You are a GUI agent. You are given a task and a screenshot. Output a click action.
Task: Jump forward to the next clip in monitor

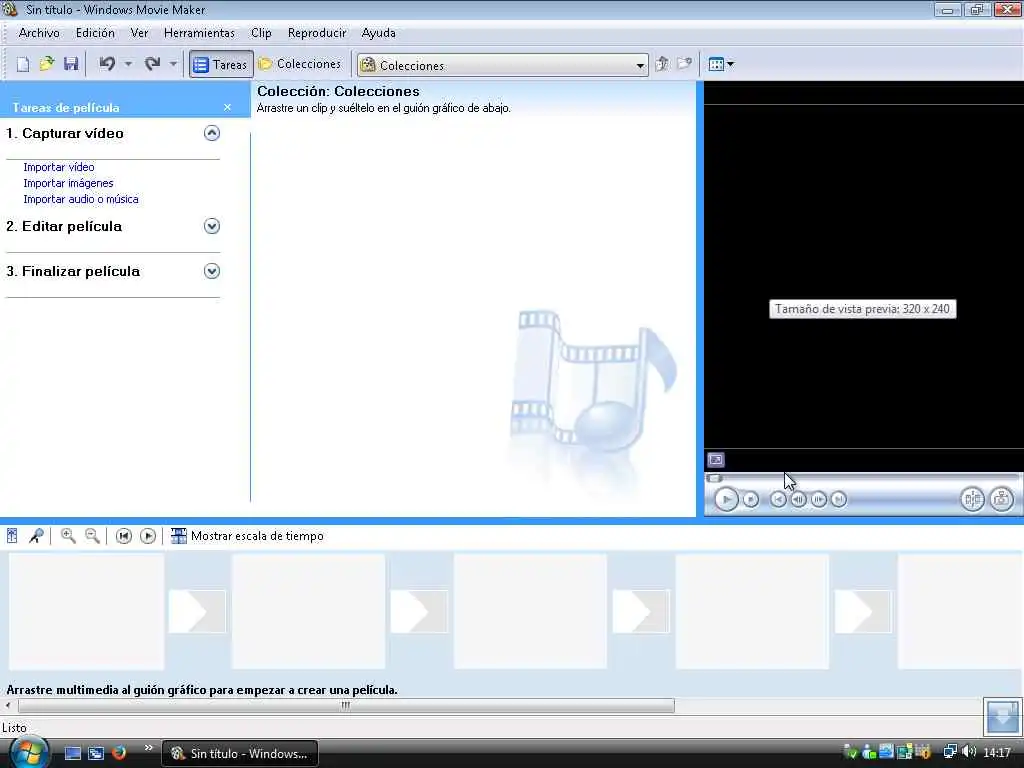click(x=839, y=500)
